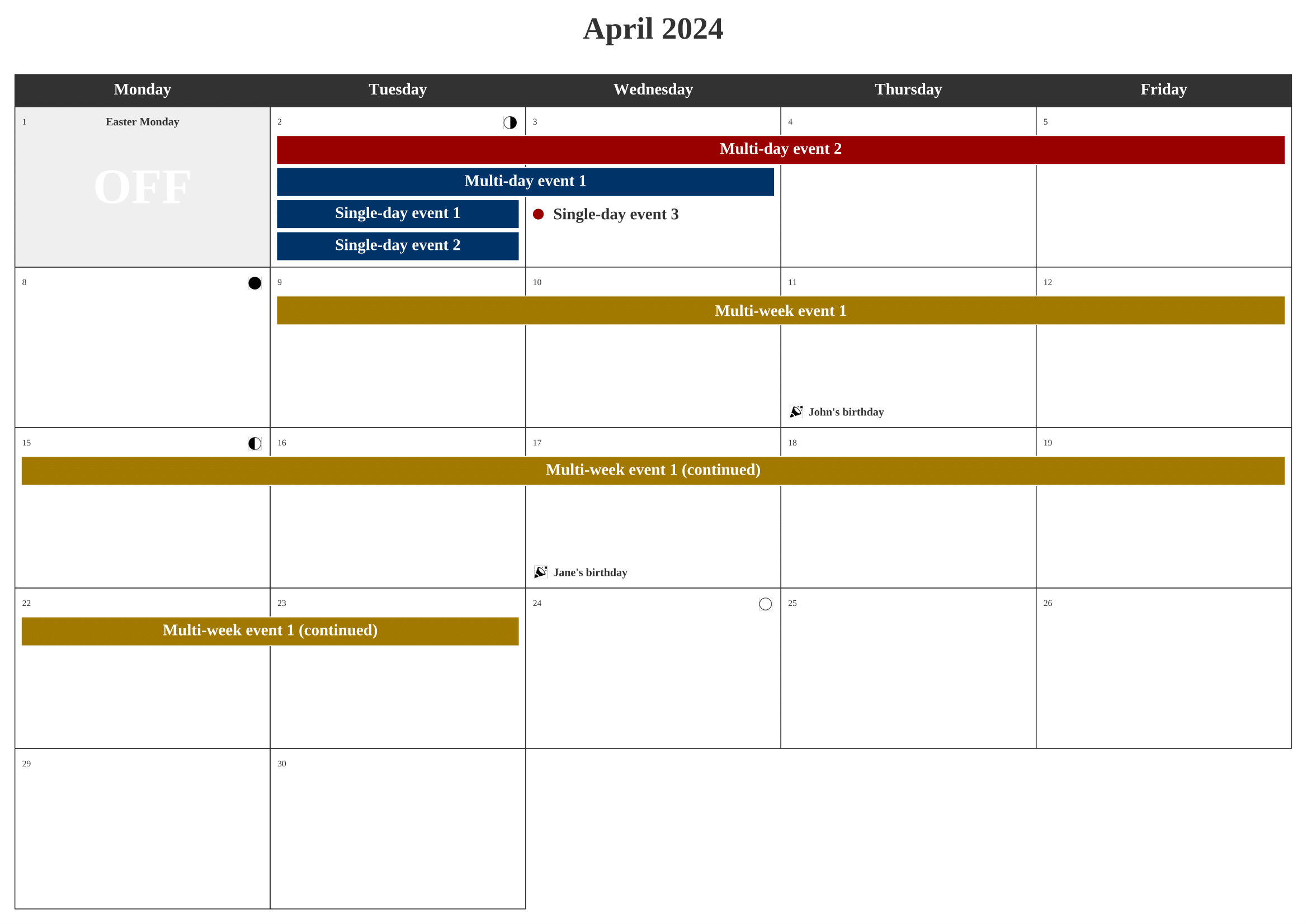This screenshot has height=924, width=1307.
Task: Click the half-moon phase icon on April 2
Action: 510,122
